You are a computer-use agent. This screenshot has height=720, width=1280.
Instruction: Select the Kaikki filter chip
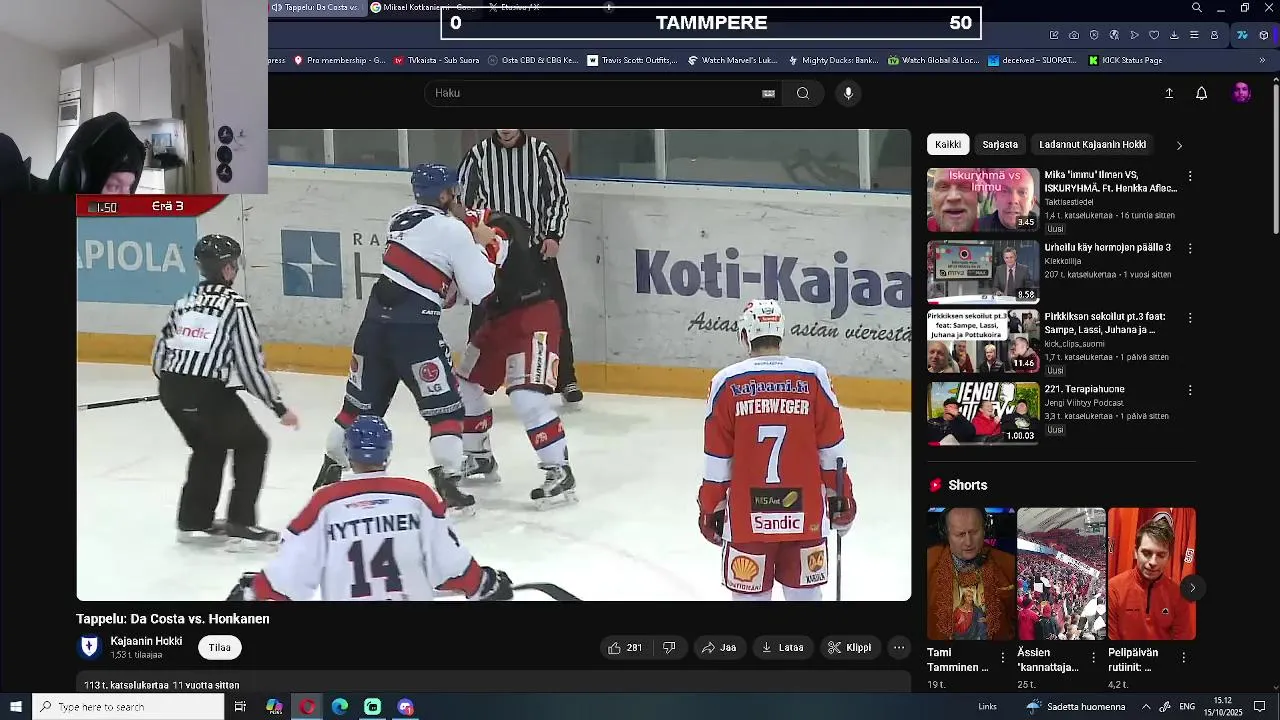(x=948, y=144)
